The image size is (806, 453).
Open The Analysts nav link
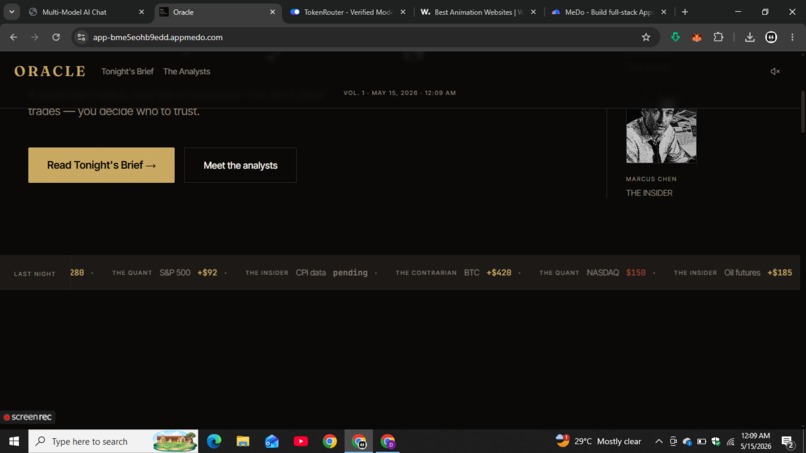[187, 71]
